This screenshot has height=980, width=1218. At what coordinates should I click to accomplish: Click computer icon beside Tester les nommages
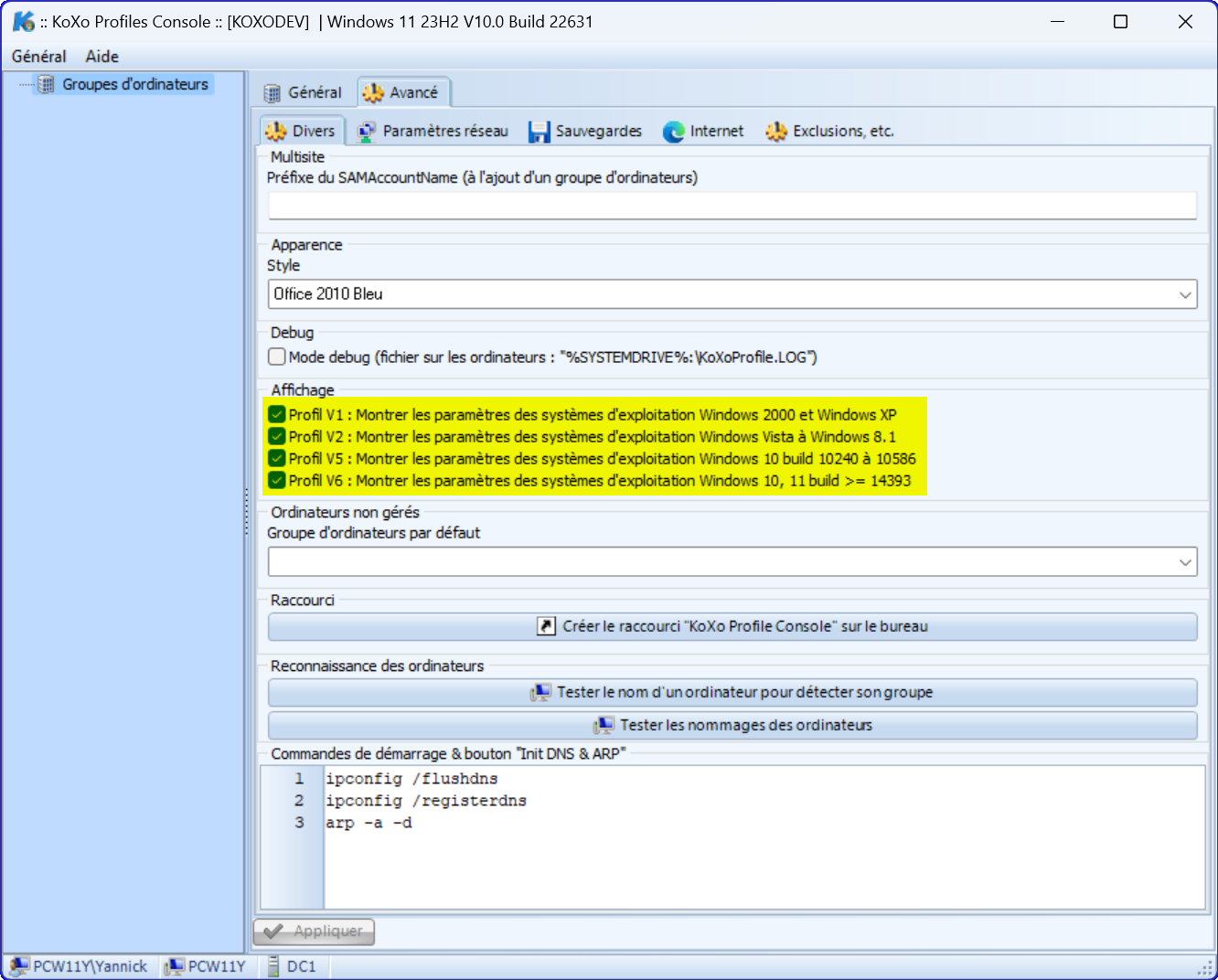pos(604,726)
